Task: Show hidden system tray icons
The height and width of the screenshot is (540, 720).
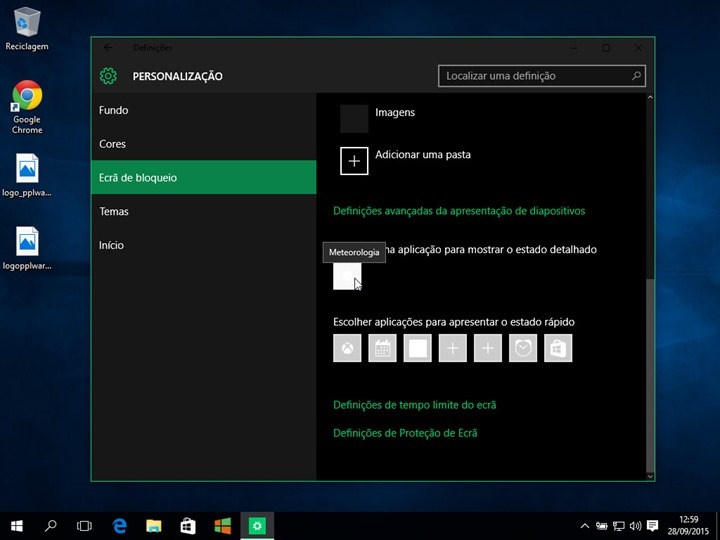Action: pos(585,526)
